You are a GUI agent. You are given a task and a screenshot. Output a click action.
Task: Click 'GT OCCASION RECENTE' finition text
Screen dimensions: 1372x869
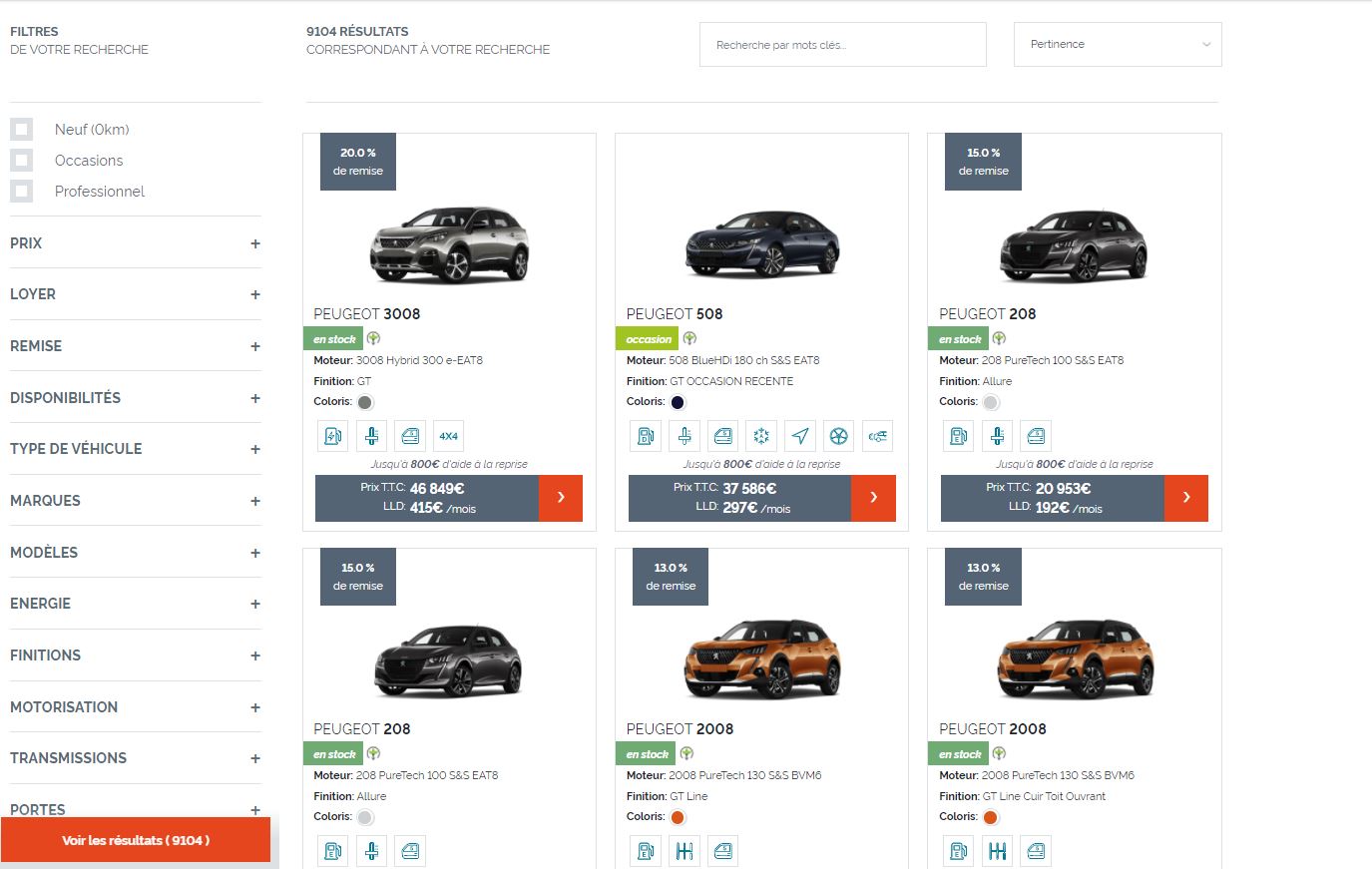click(x=731, y=381)
